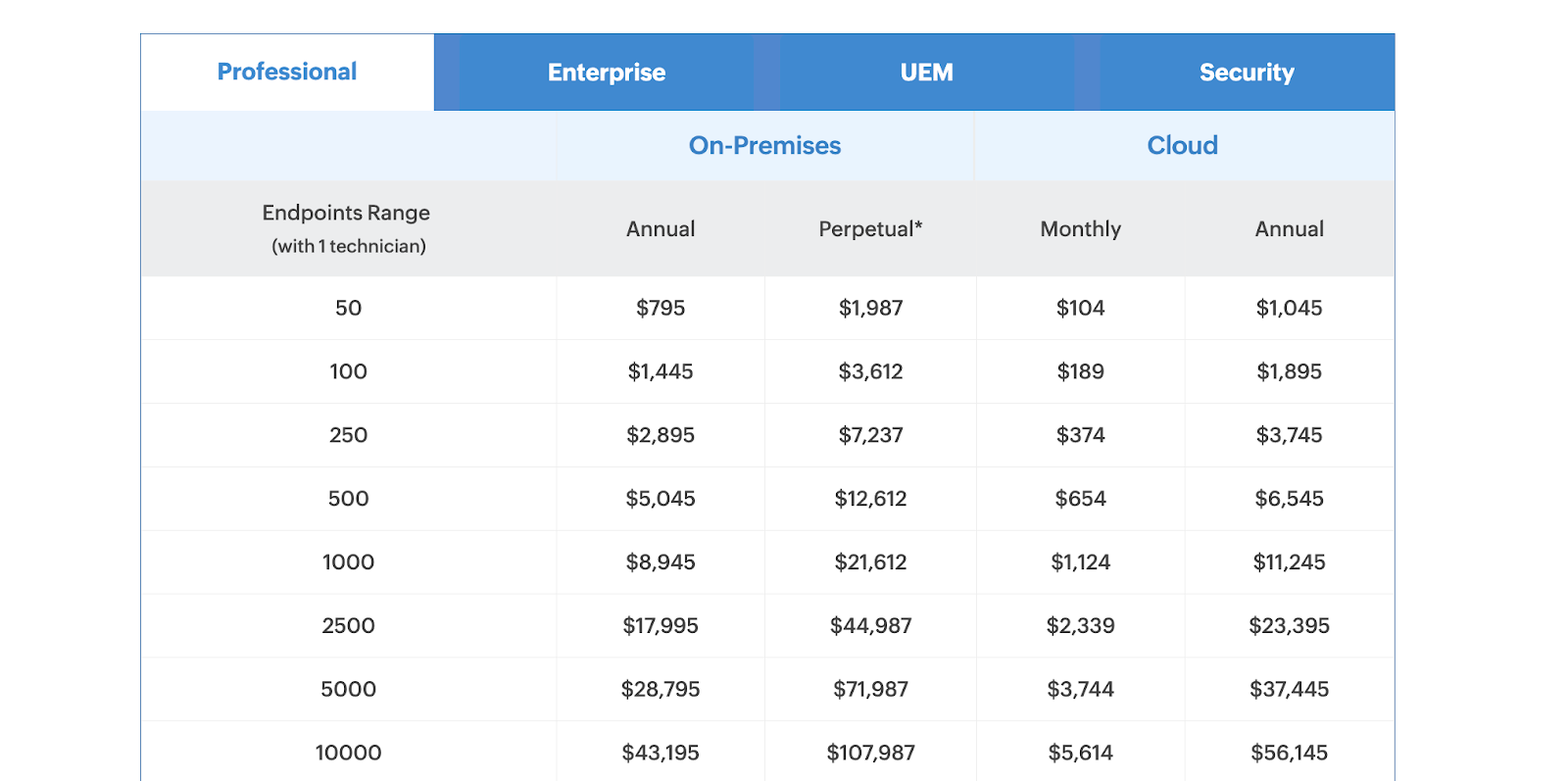
Task: Select the $37,445 price cell
Action: [1289, 689]
